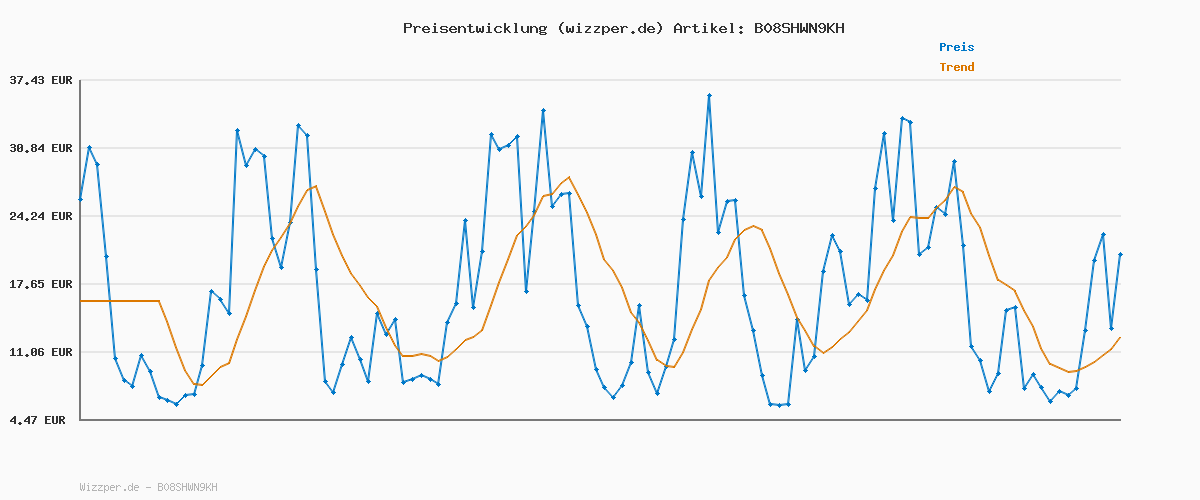Click the highest peak of the blue price line

709,96
